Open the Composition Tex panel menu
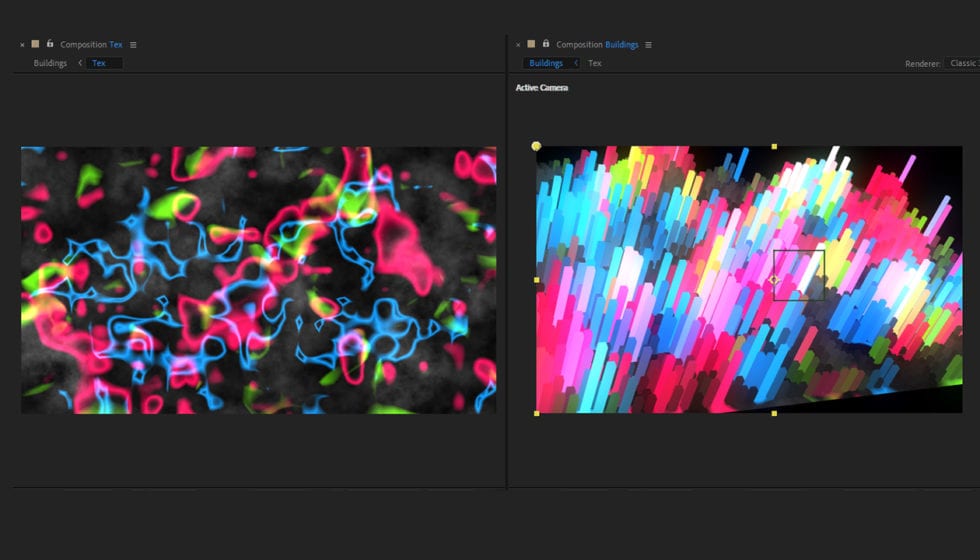Screen dimensions: 980x560 [x=133, y=45]
